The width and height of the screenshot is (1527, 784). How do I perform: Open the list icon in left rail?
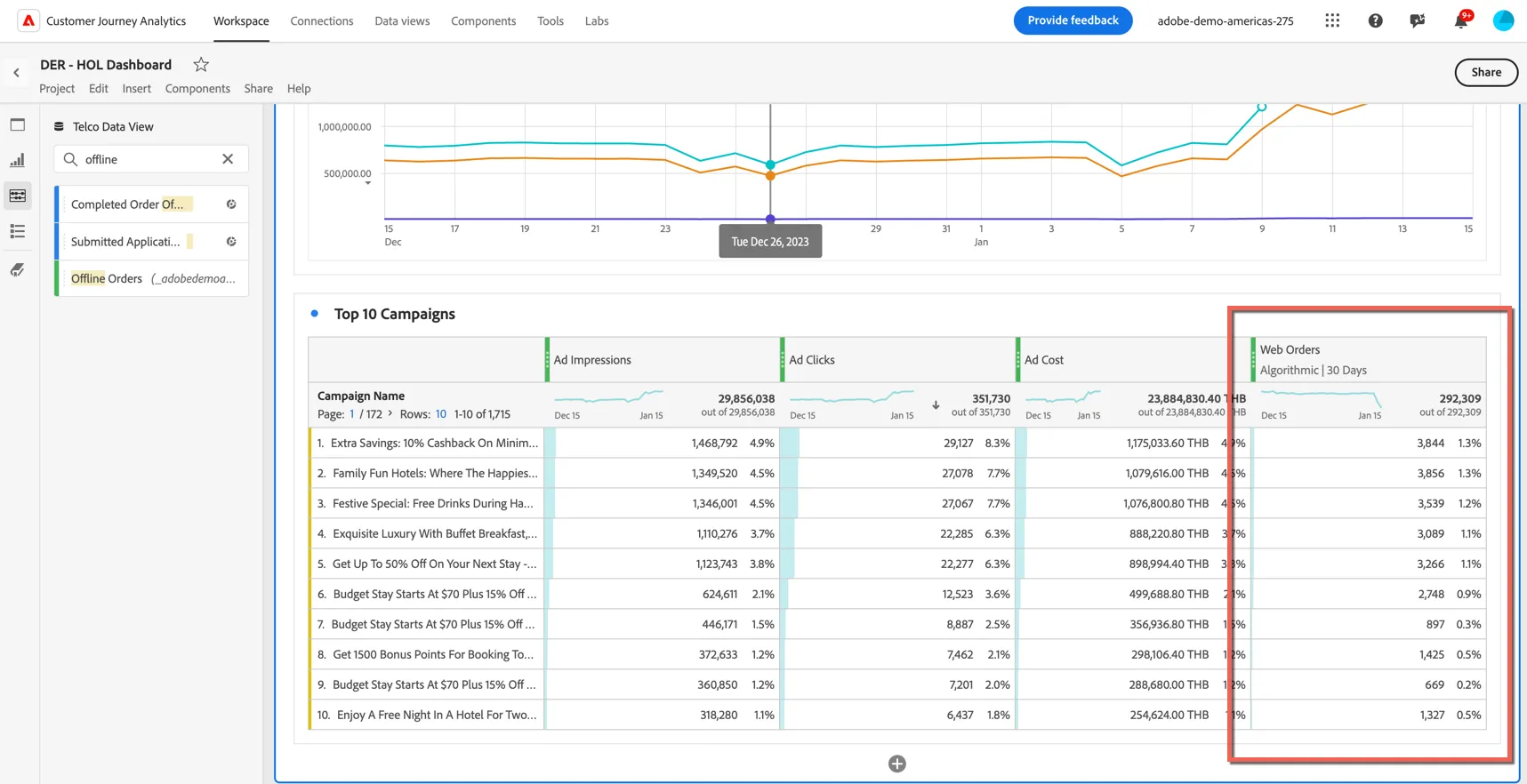point(18,231)
